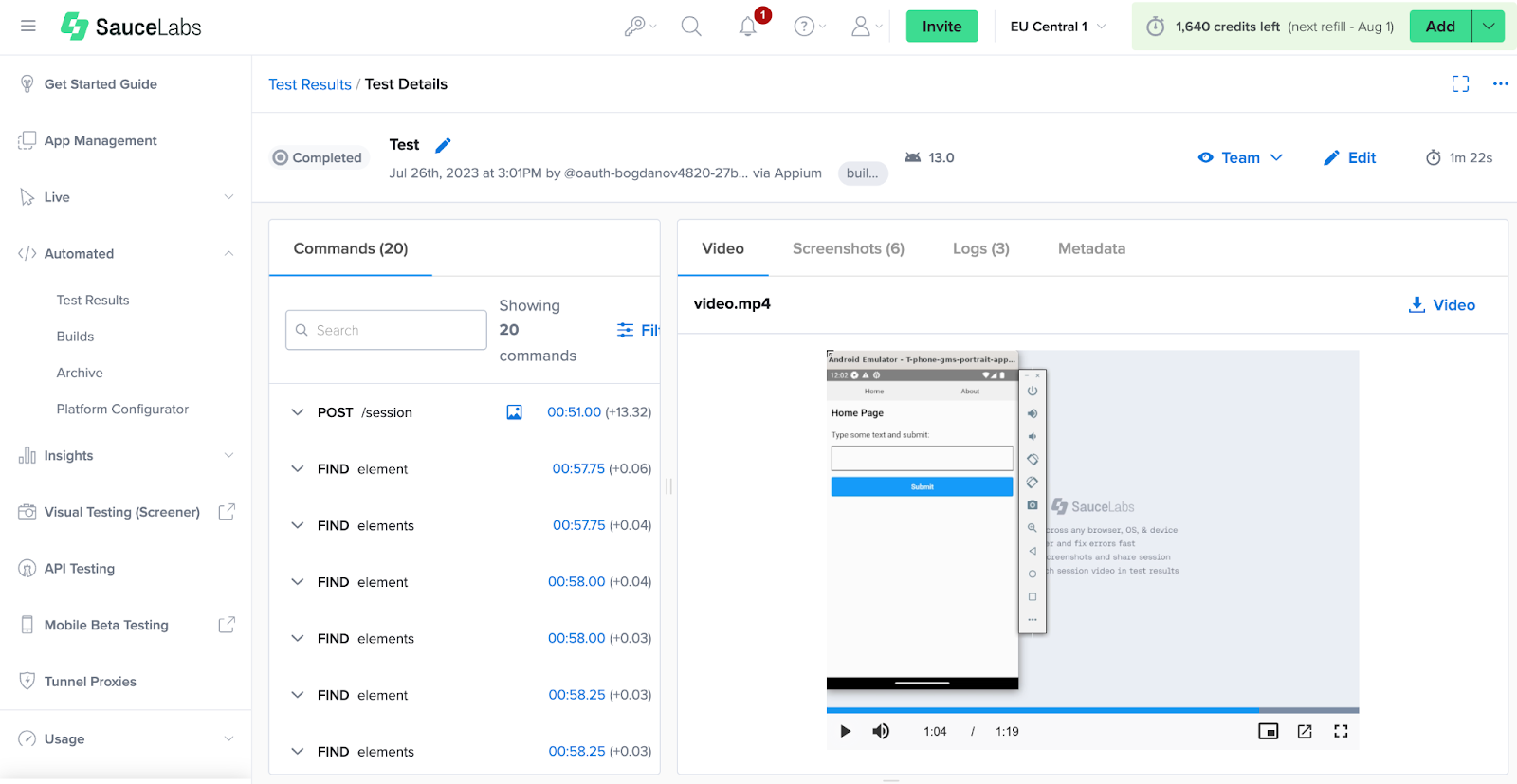Select the Commands (20) tab
The image size is (1517, 784).
point(351,248)
